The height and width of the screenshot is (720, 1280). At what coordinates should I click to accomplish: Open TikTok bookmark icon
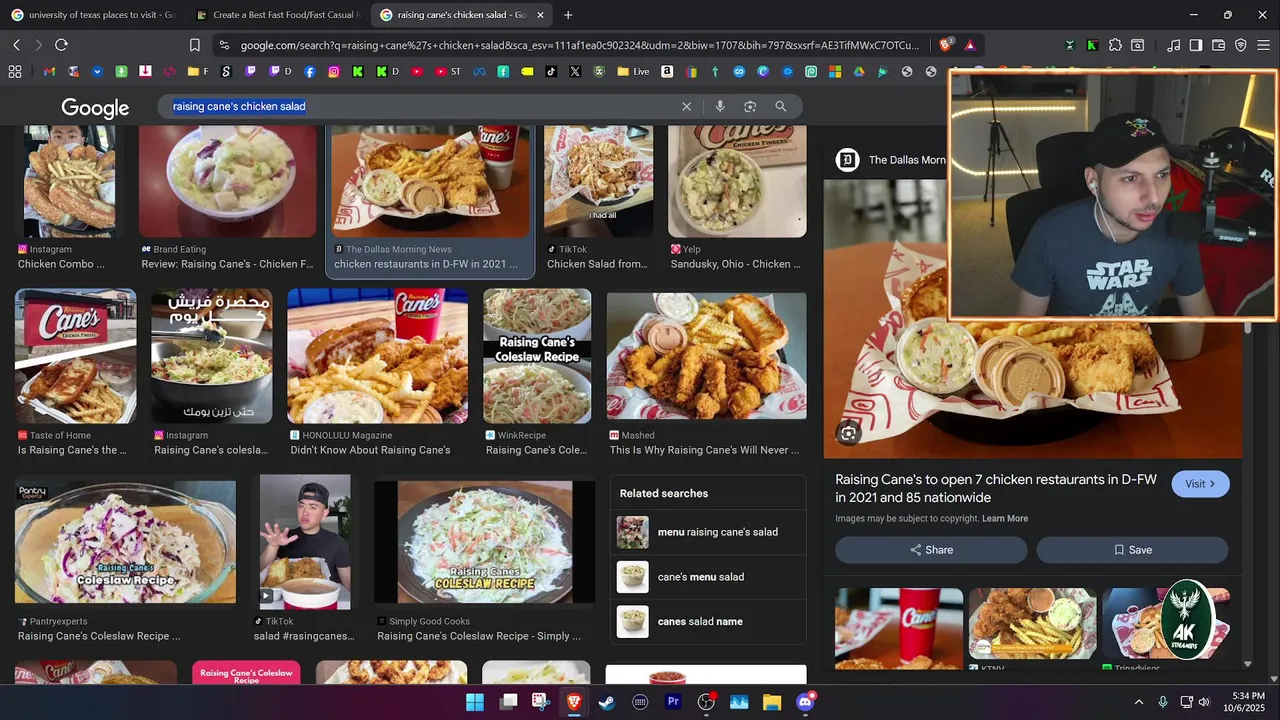[551, 72]
